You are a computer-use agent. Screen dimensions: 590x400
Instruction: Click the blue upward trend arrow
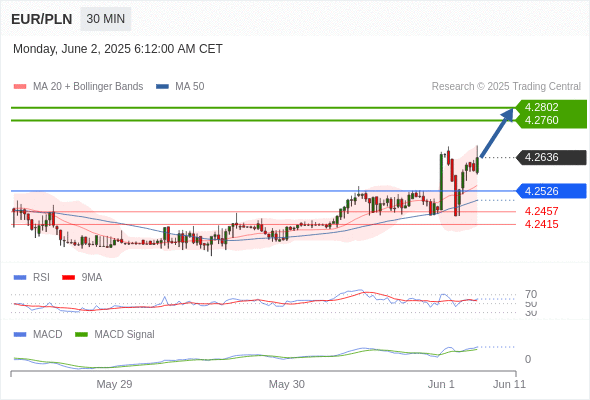click(497, 133)
